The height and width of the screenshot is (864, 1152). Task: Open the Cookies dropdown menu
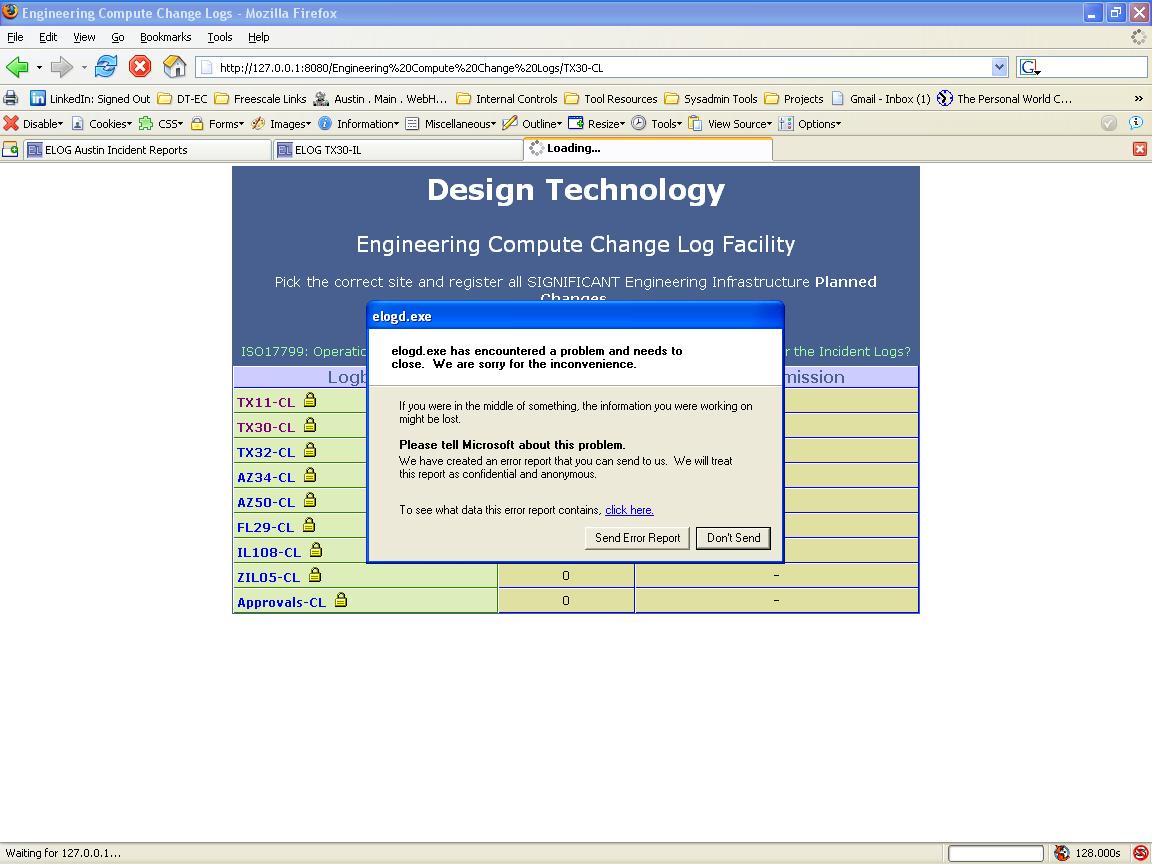click(x=102, y=123)
